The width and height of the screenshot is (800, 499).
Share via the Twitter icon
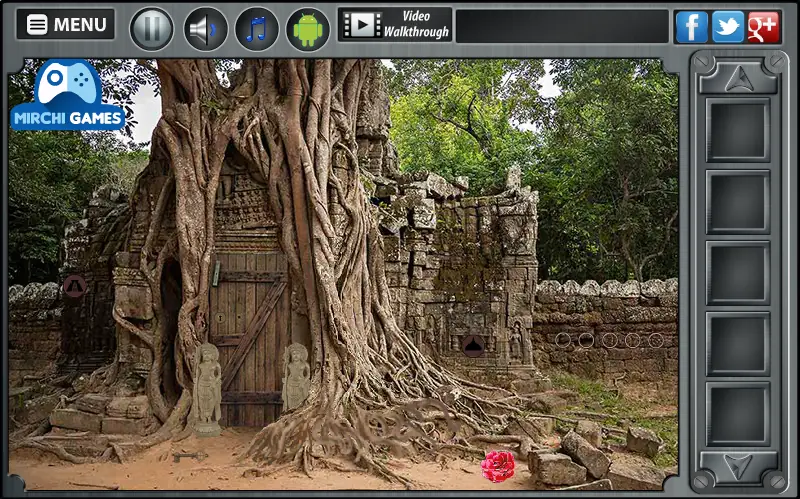728,27
